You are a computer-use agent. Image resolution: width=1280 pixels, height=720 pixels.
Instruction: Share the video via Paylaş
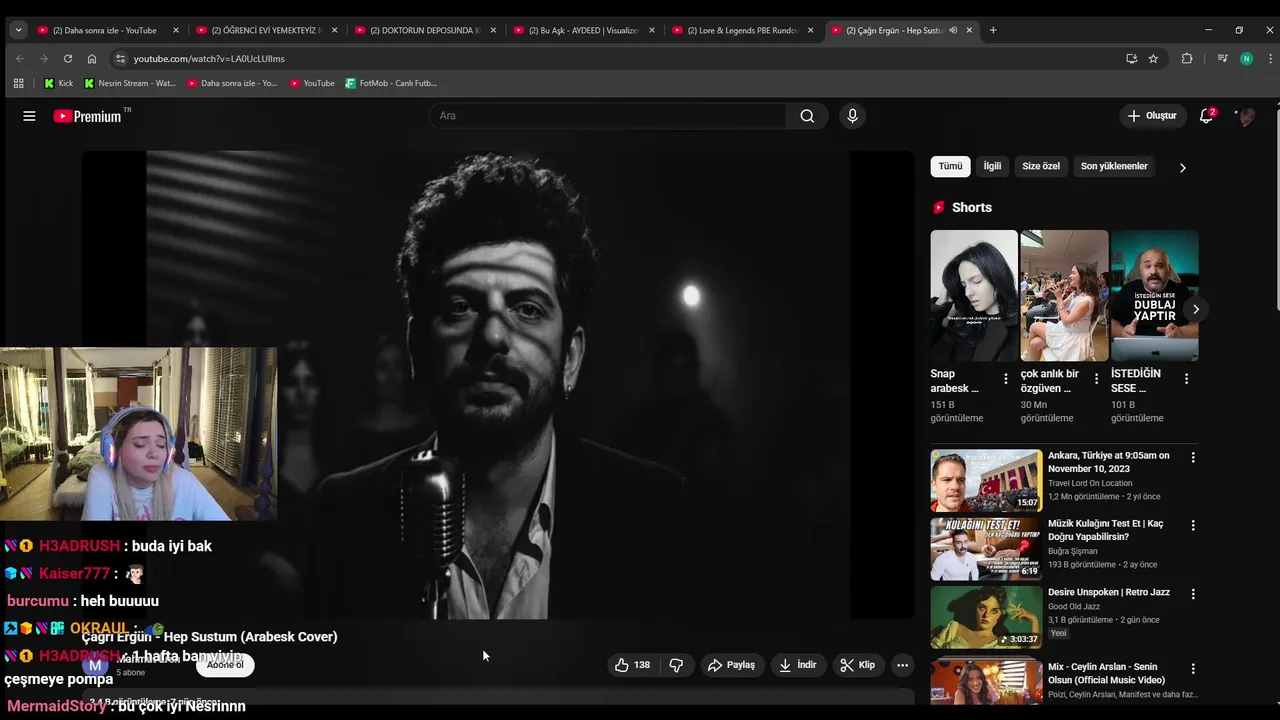tap(731, 665)
